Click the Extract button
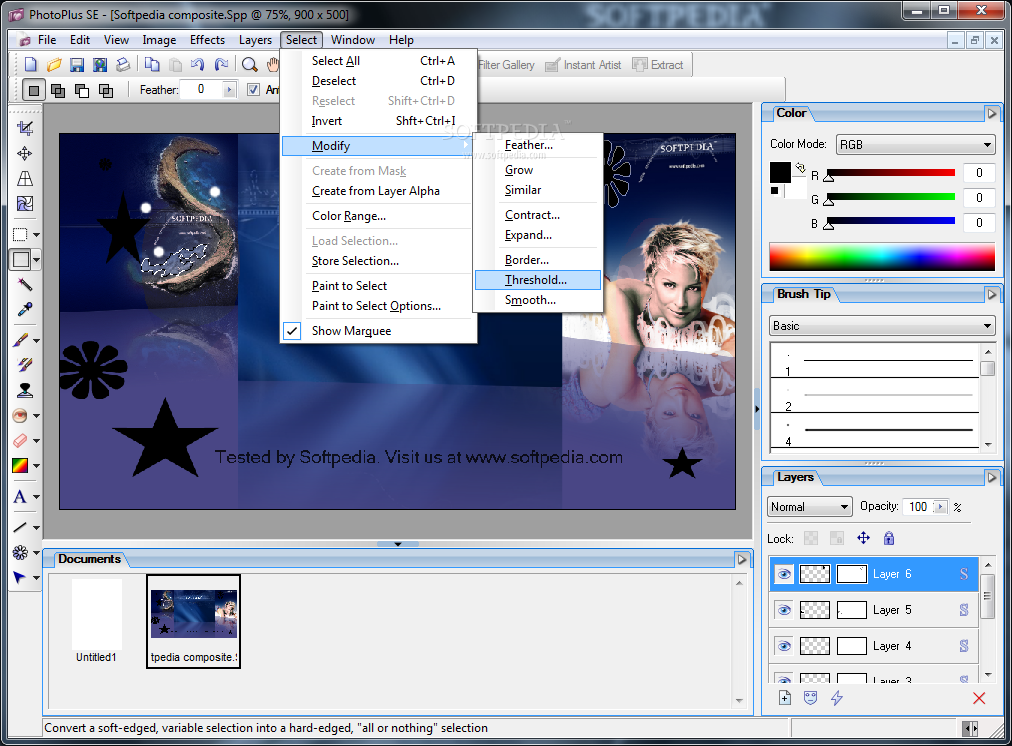 [x=658, y=65]
